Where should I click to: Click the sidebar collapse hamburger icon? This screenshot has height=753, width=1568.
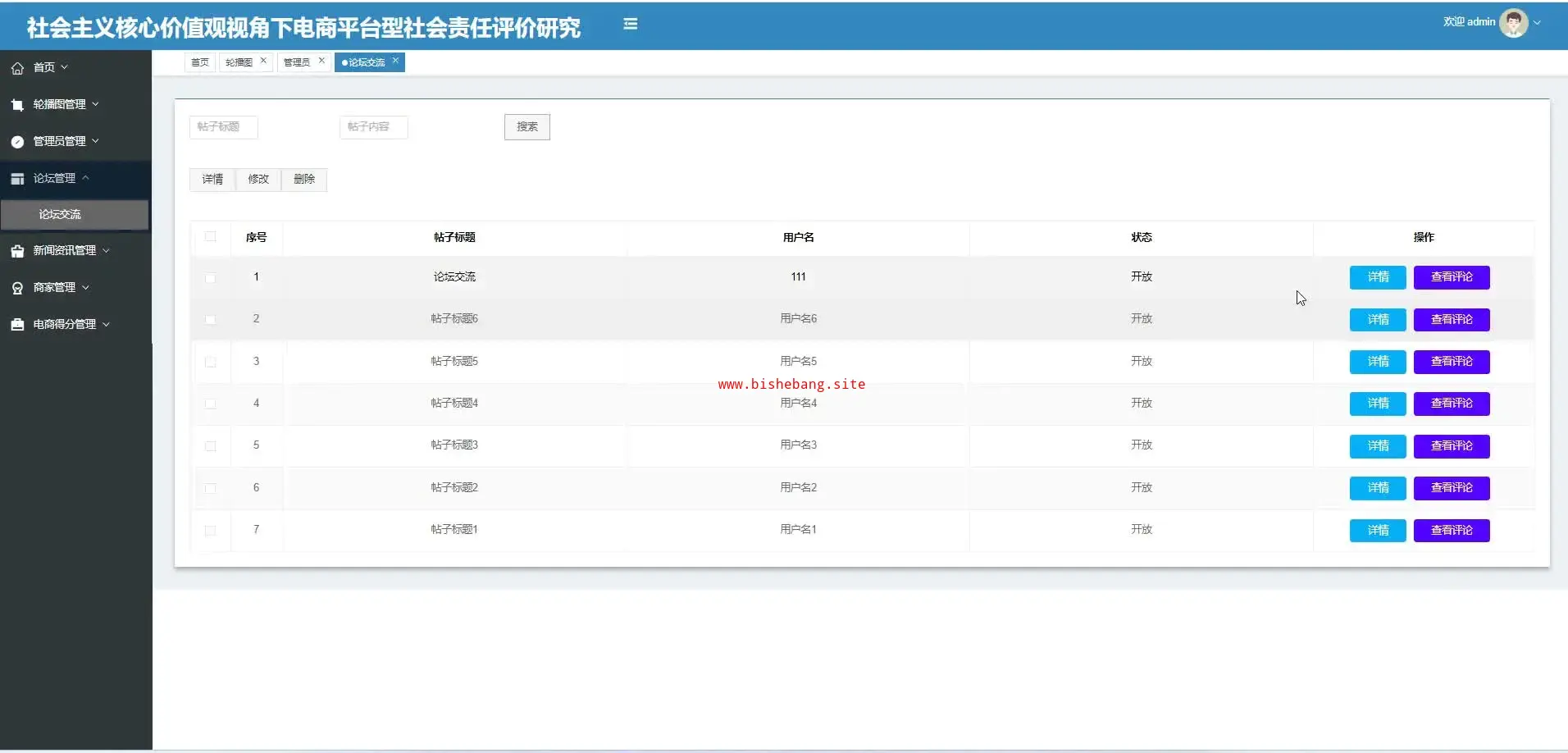pyautogui.click(x=630, y=25)
